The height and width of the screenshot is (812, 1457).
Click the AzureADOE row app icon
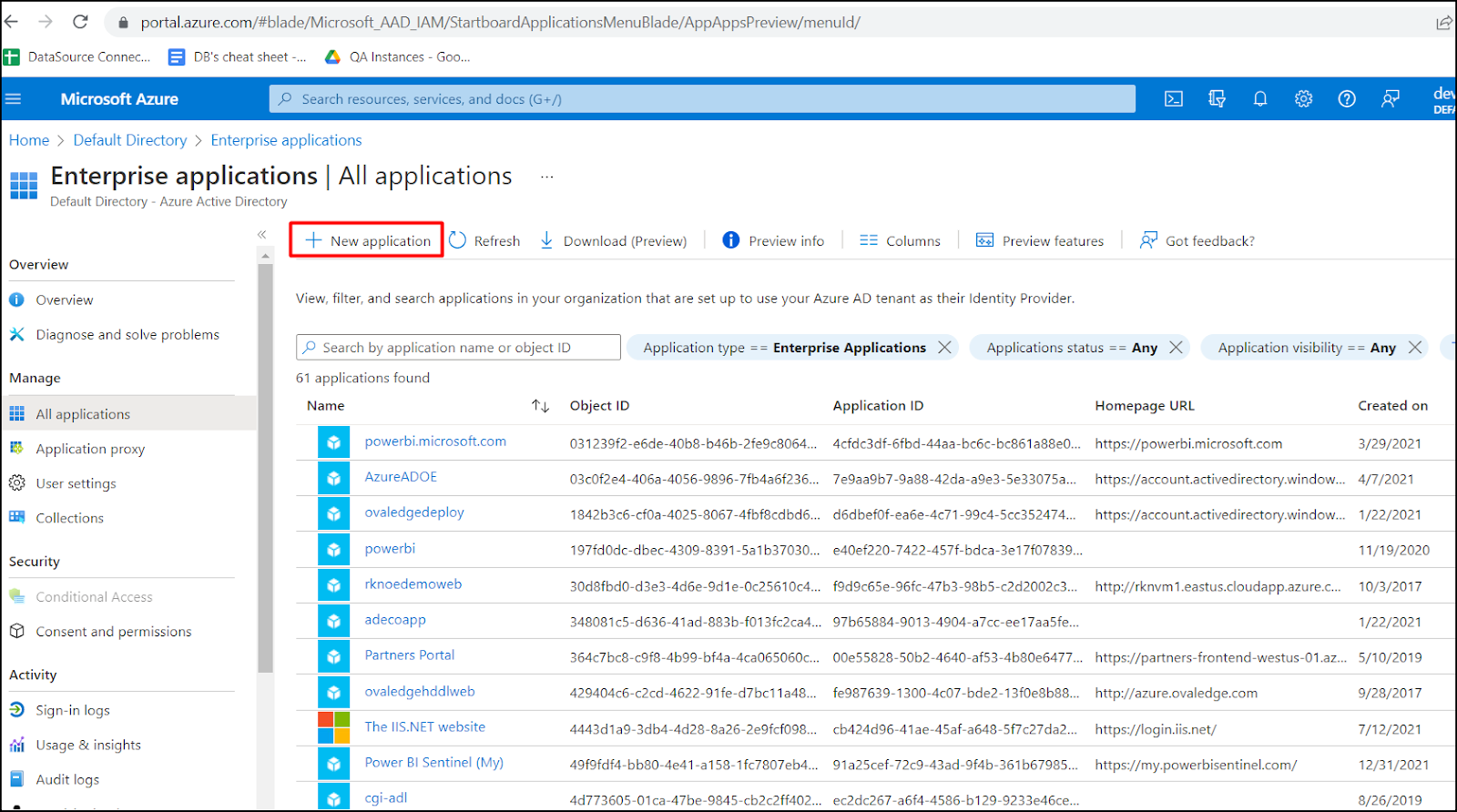334,478
